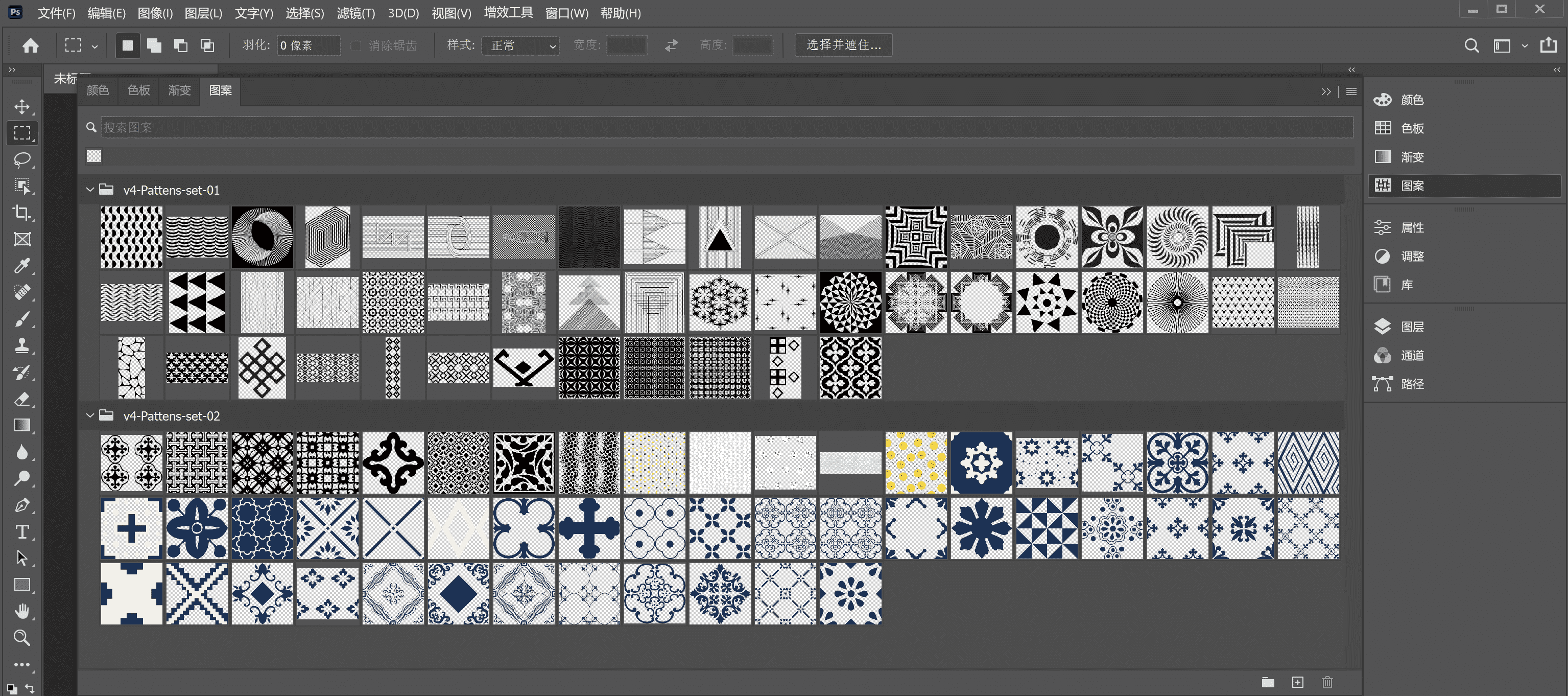Collapse v4-Pattens-set-01 folder group
This screenshot has width=1568, height=696.
(90, 190)
